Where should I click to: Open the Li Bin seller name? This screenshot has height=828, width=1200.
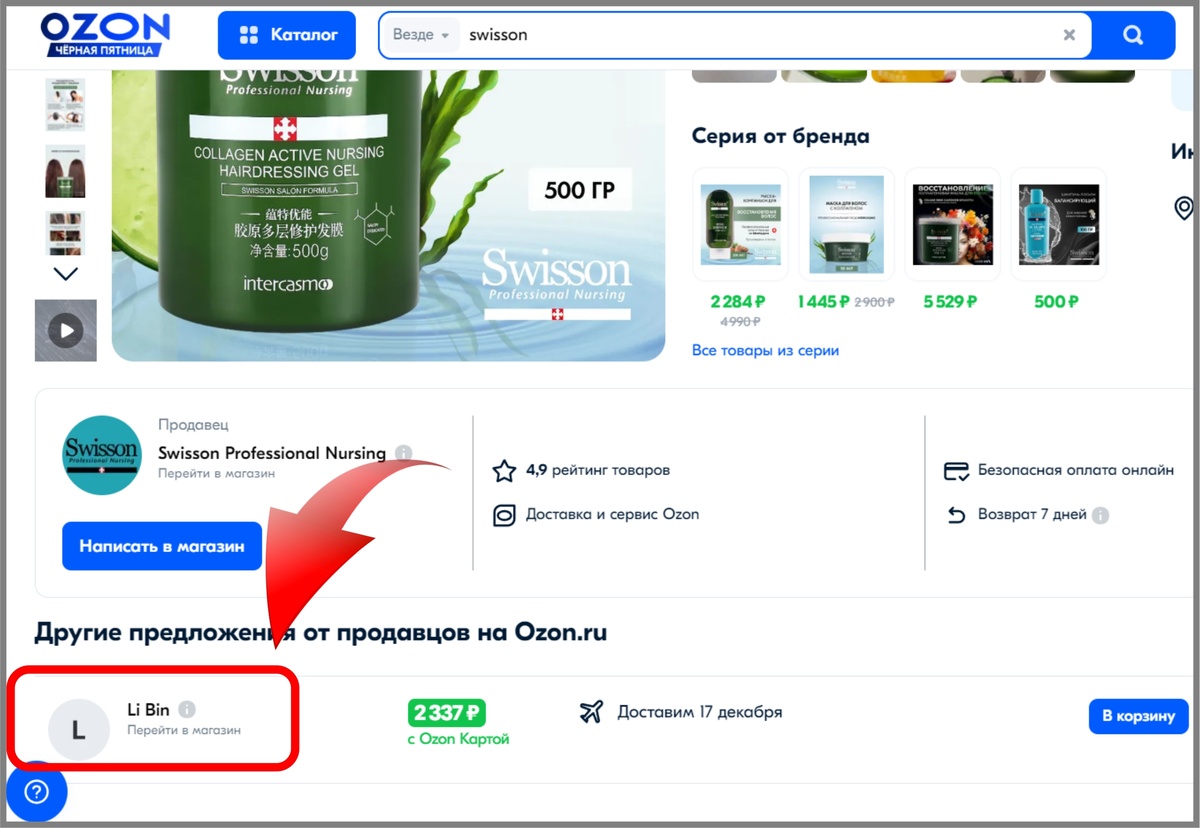[x=148, y=710]
